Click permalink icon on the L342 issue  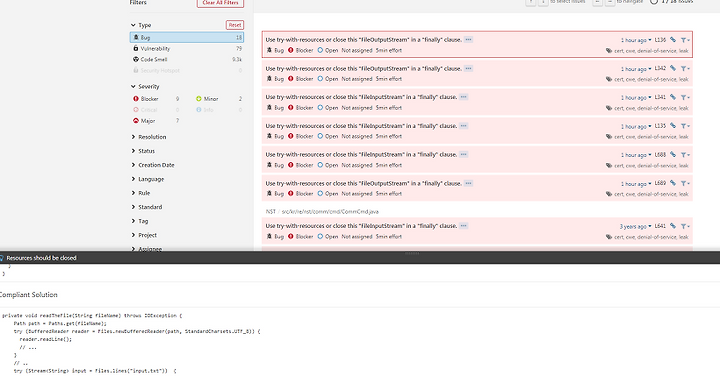(673, 68)
